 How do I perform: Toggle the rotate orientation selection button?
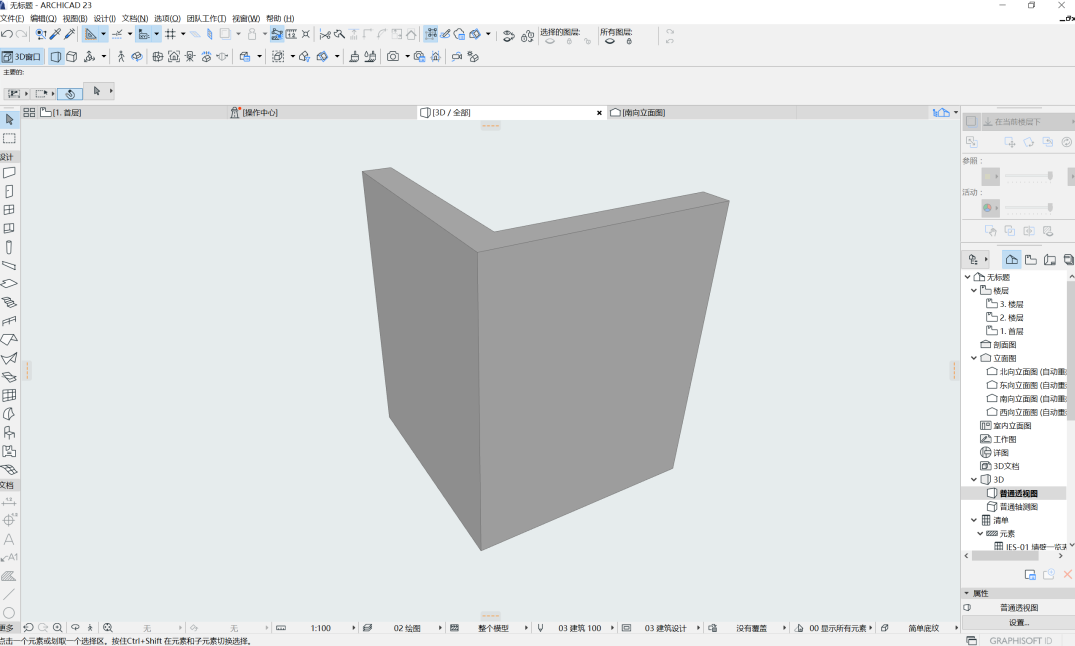pos(70,94)
